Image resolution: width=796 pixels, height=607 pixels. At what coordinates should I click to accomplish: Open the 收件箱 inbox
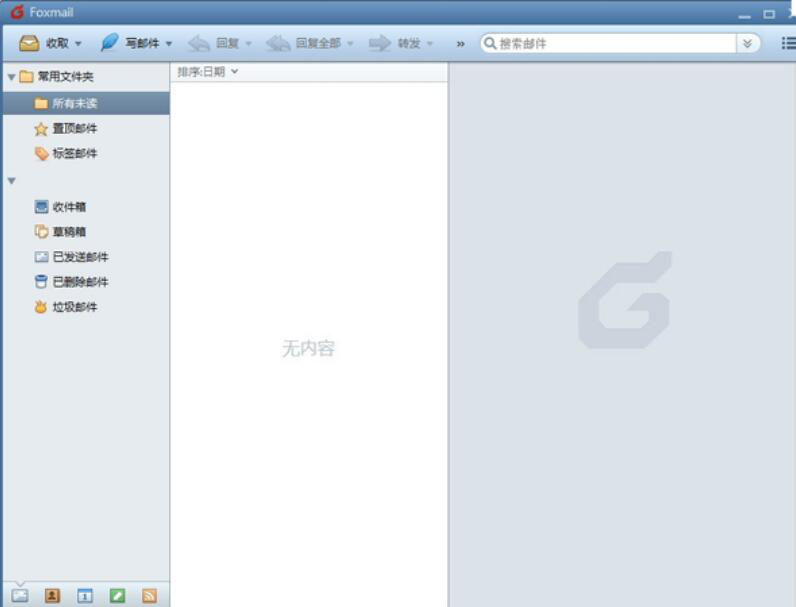(x=60, y=207)
